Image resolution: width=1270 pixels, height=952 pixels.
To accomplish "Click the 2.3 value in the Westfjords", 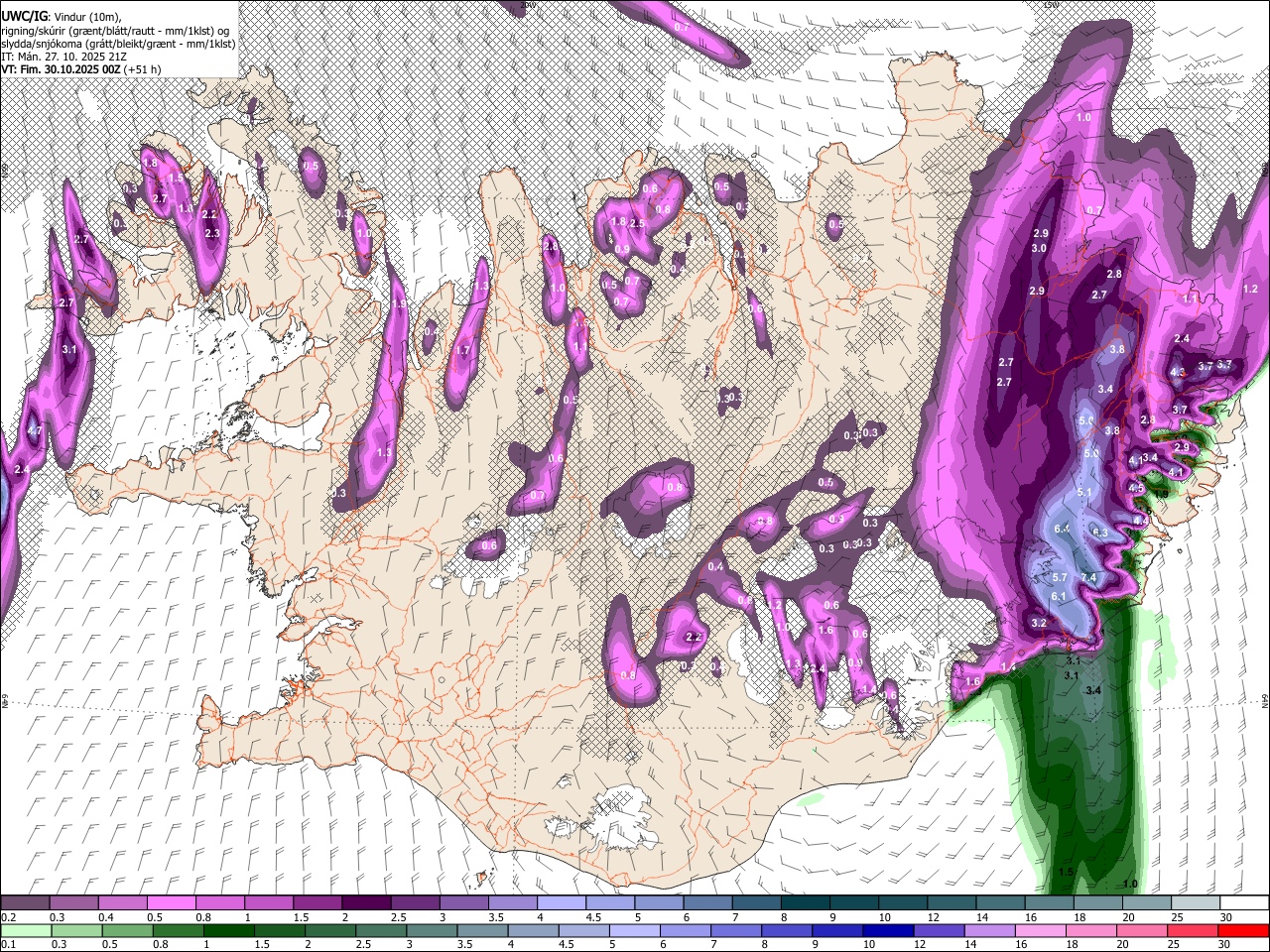I will [x=211, y=234].
